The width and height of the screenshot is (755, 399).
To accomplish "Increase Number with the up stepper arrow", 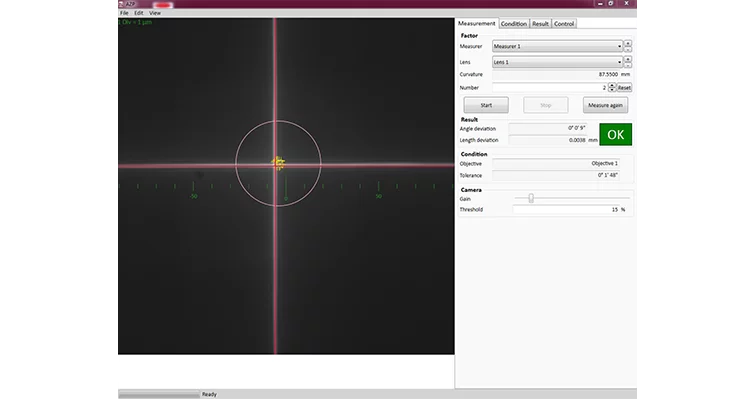I will click(612, 85).
